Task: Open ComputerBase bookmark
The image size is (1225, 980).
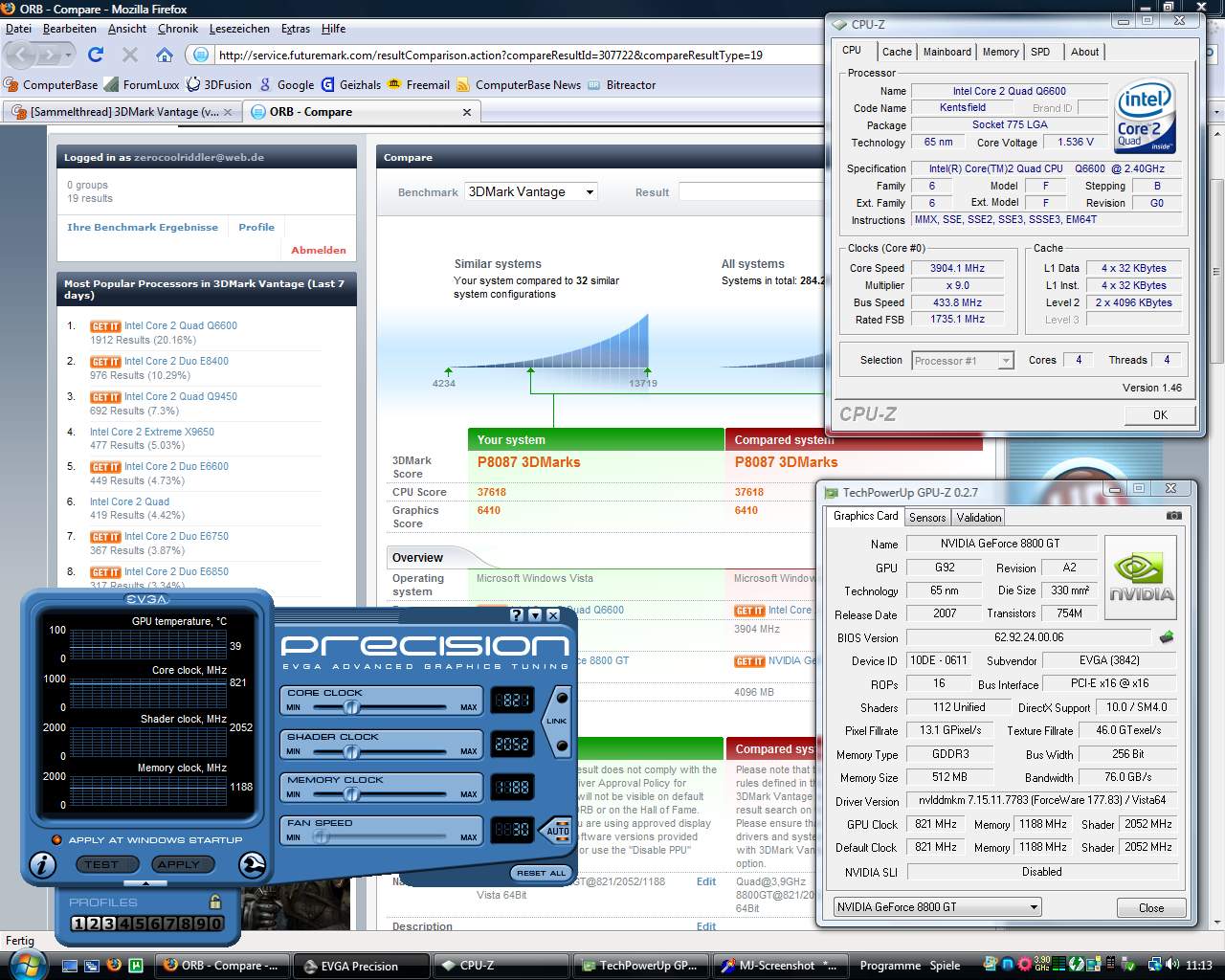Action: [51, 84]
